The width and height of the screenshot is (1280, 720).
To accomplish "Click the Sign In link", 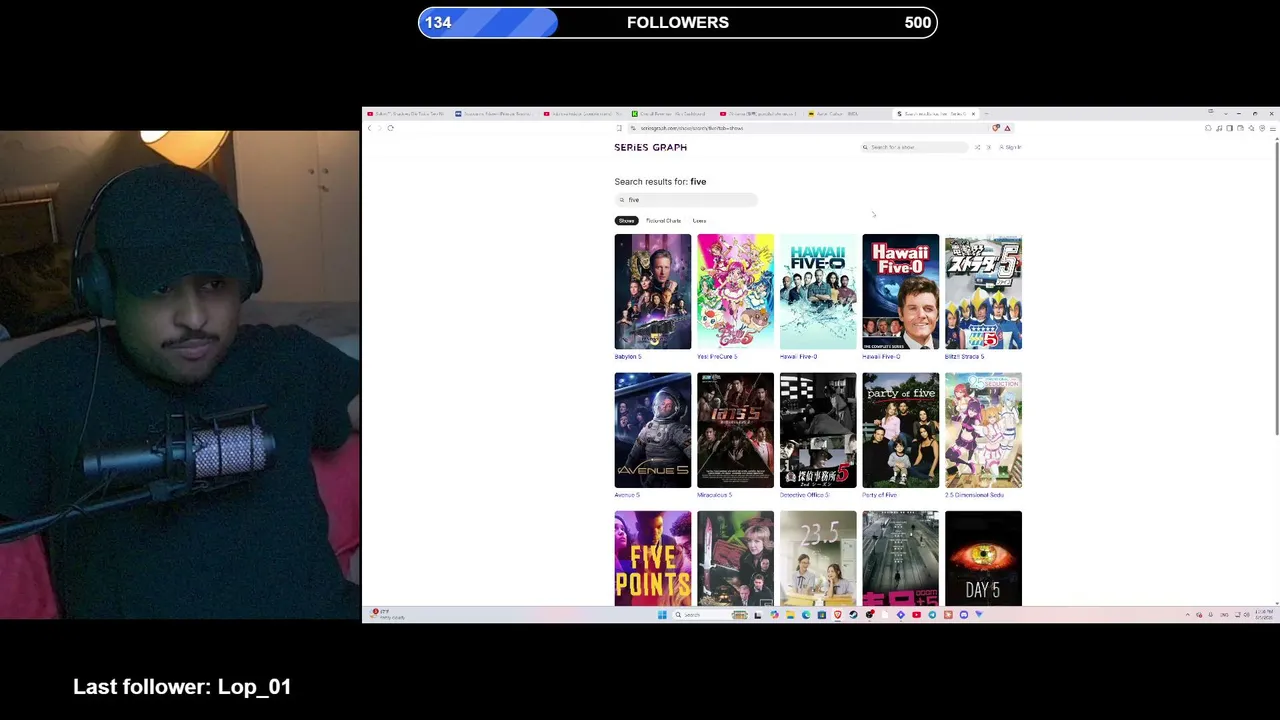I will coord(1011,147).
